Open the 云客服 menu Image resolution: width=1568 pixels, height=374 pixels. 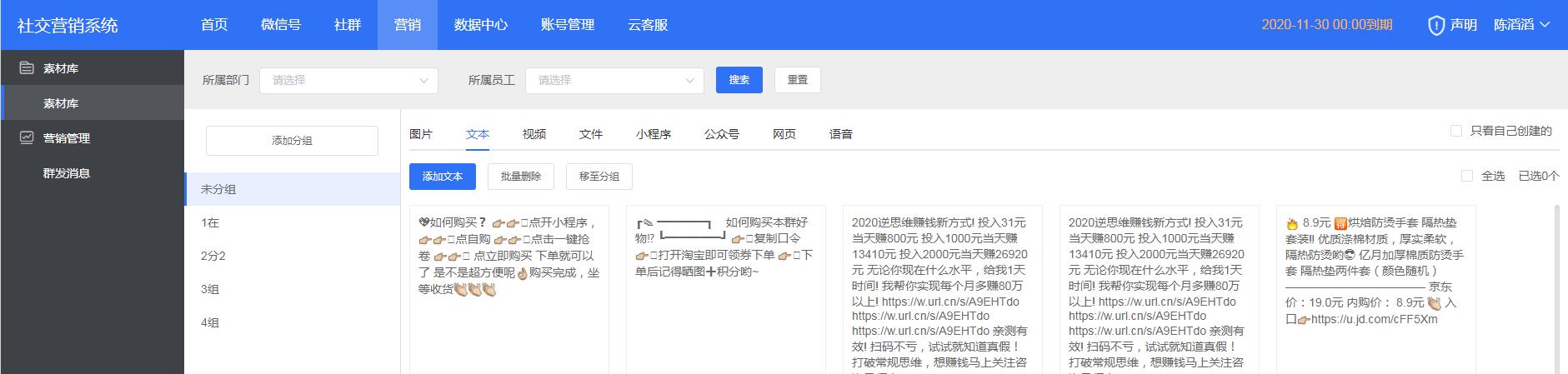pyautogui.click(x=648, y=25)
